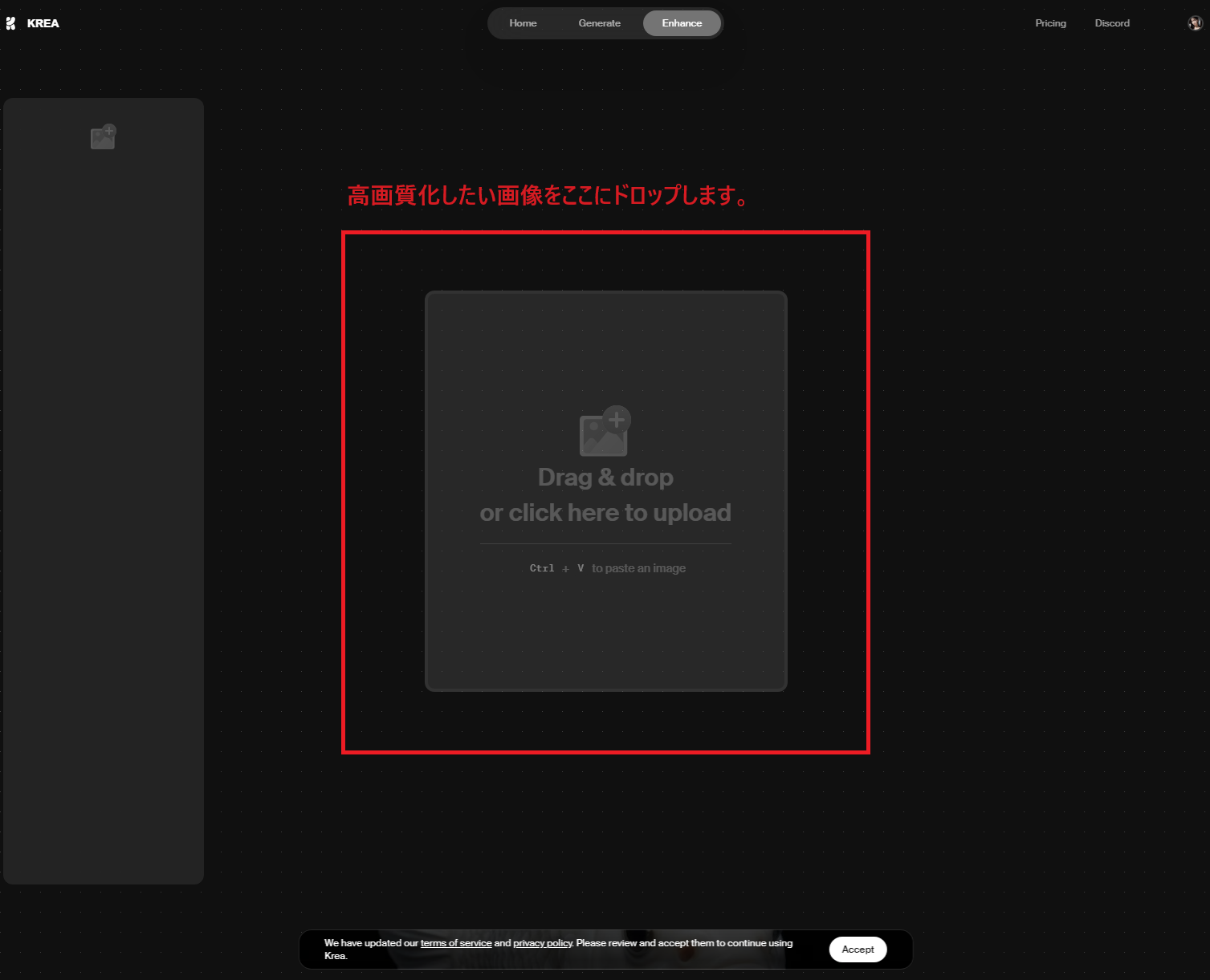Click the 'Drag & drop' heading
Image resolution: width=1210 pixels, height=980 pixels.
(605, 478)
